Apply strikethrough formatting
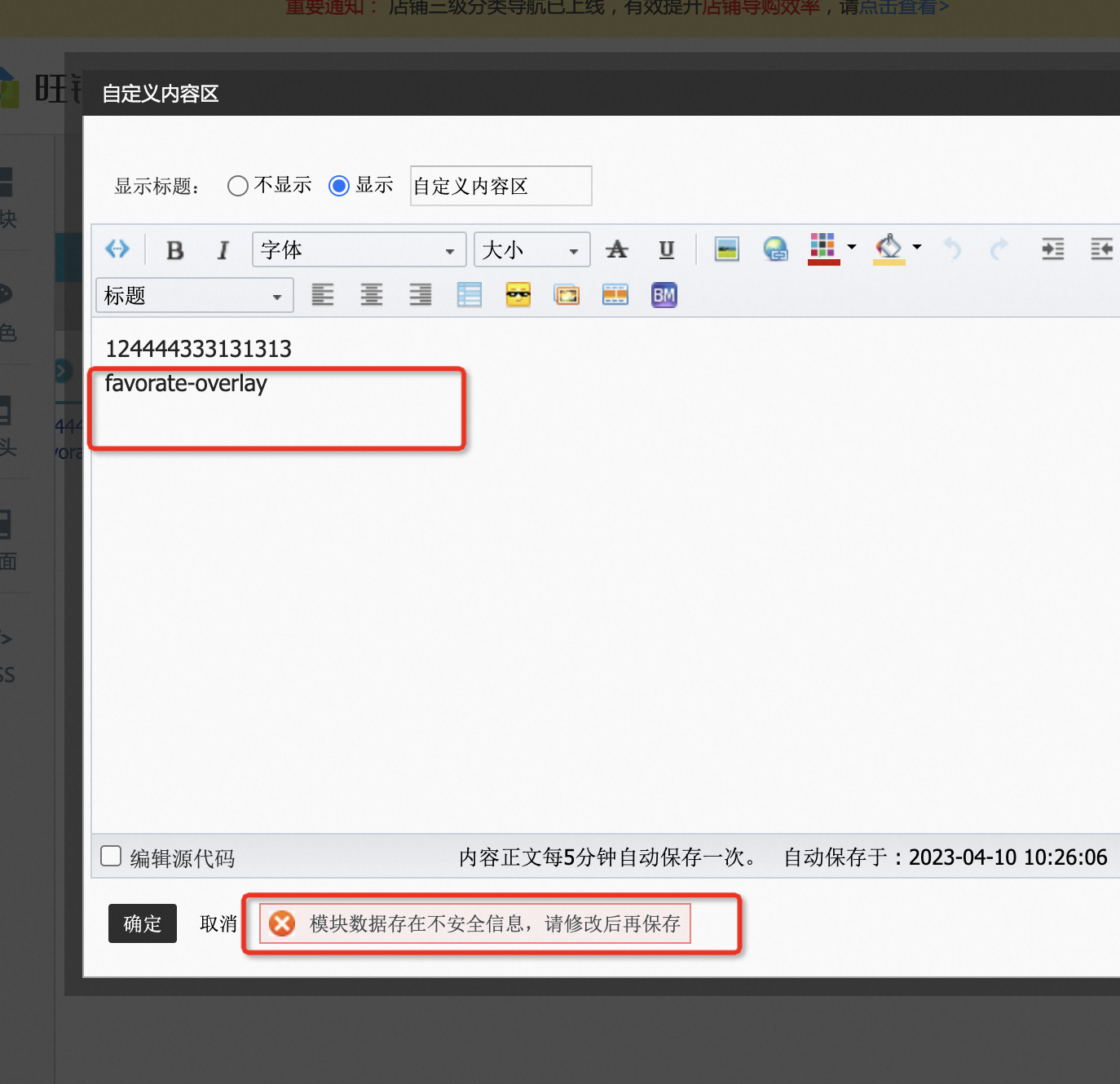Screen dimensions: 1120x1084 [617, 249]
